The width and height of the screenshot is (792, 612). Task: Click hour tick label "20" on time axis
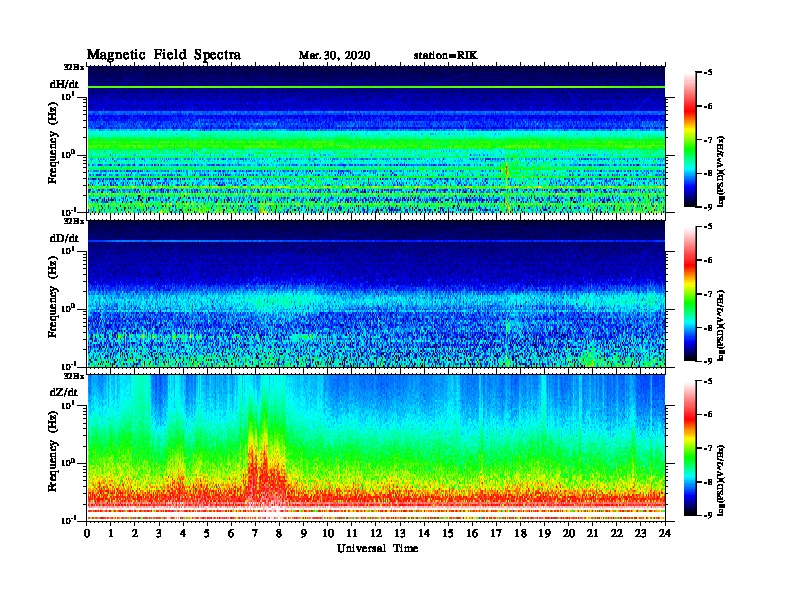tap(569, 534)
